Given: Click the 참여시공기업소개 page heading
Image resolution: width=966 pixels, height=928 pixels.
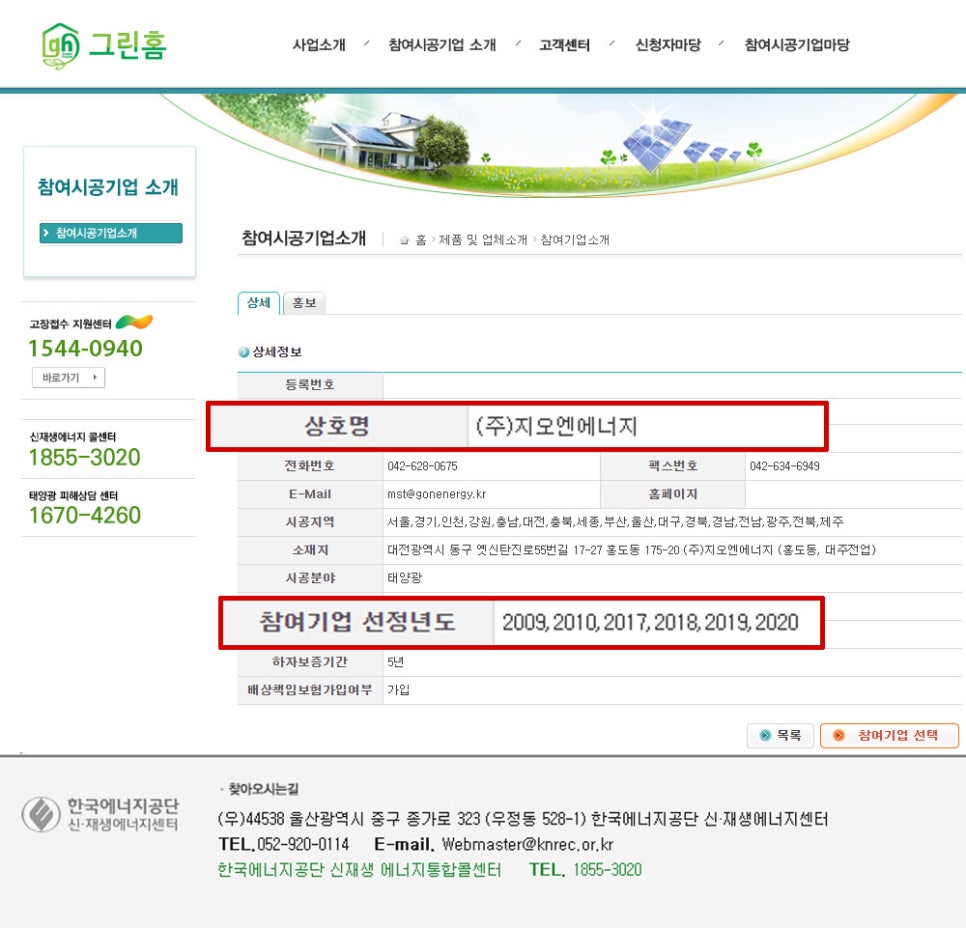Looking at the screenshot, I should click(304, 238).
